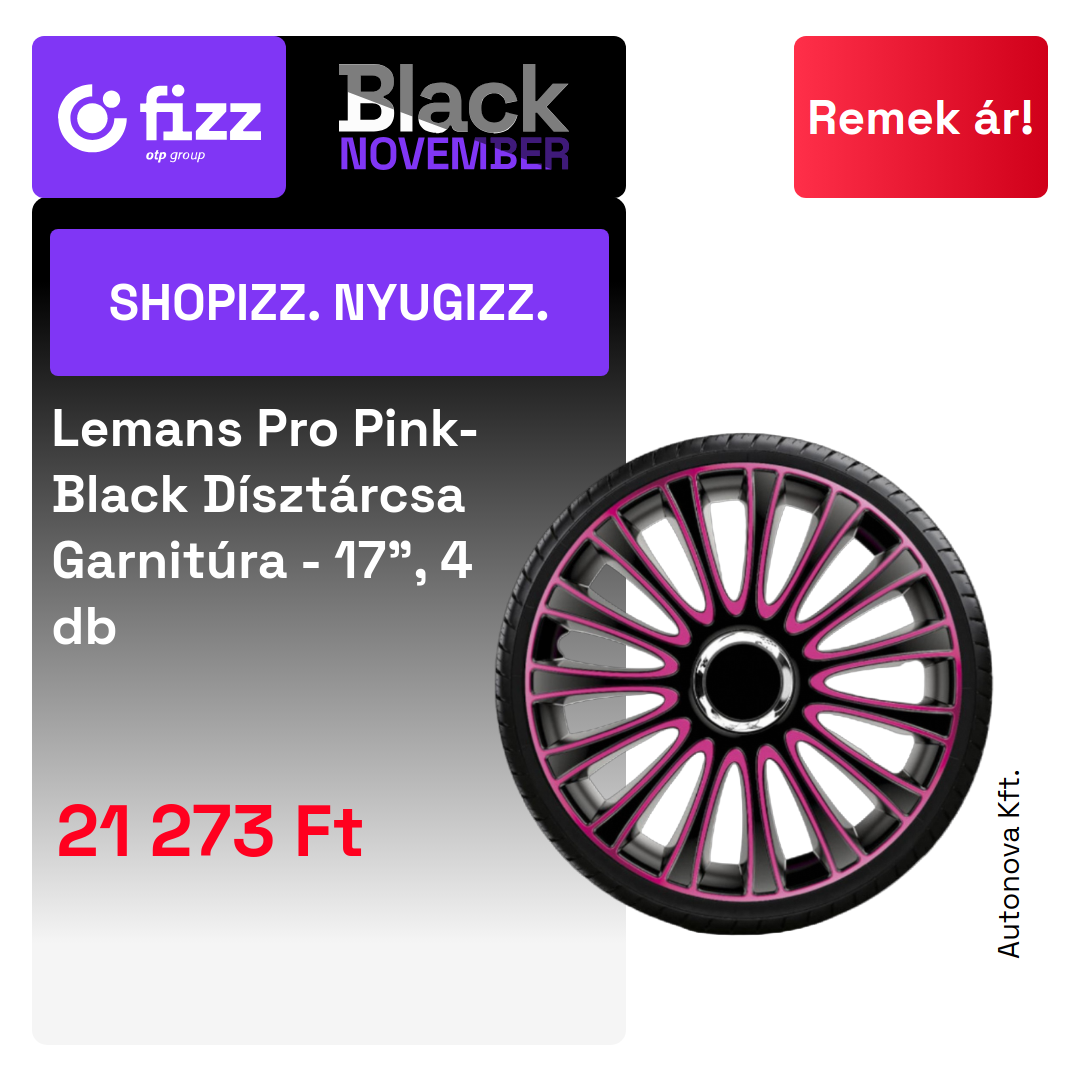Open the Remek ár! red badge
This screenshot has width=1080, height=1080.
tap(920, 117)
